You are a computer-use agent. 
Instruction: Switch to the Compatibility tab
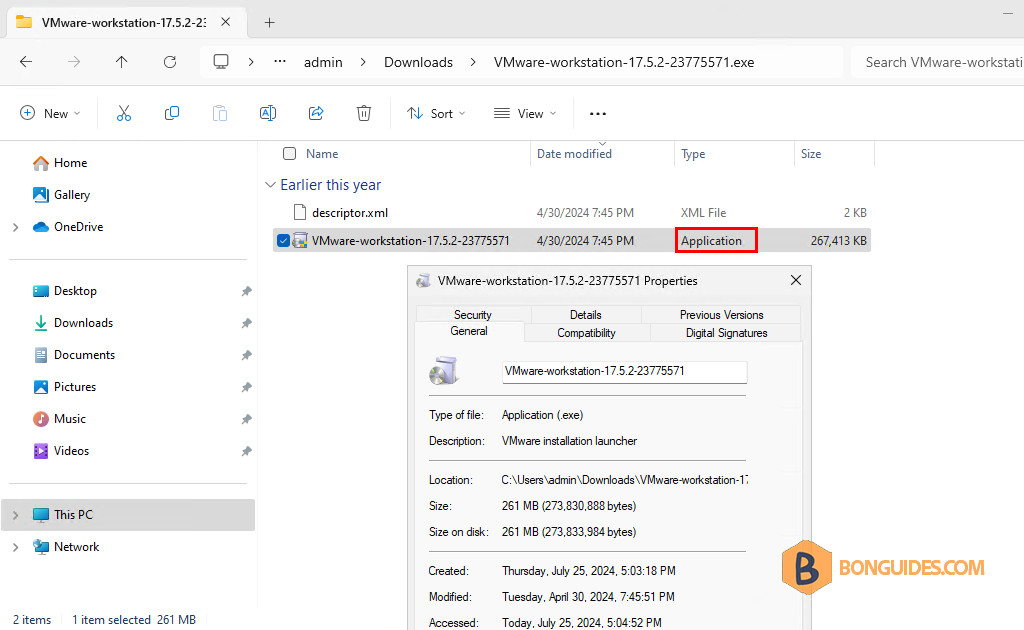pyautogui.click(x=586, y=333)
